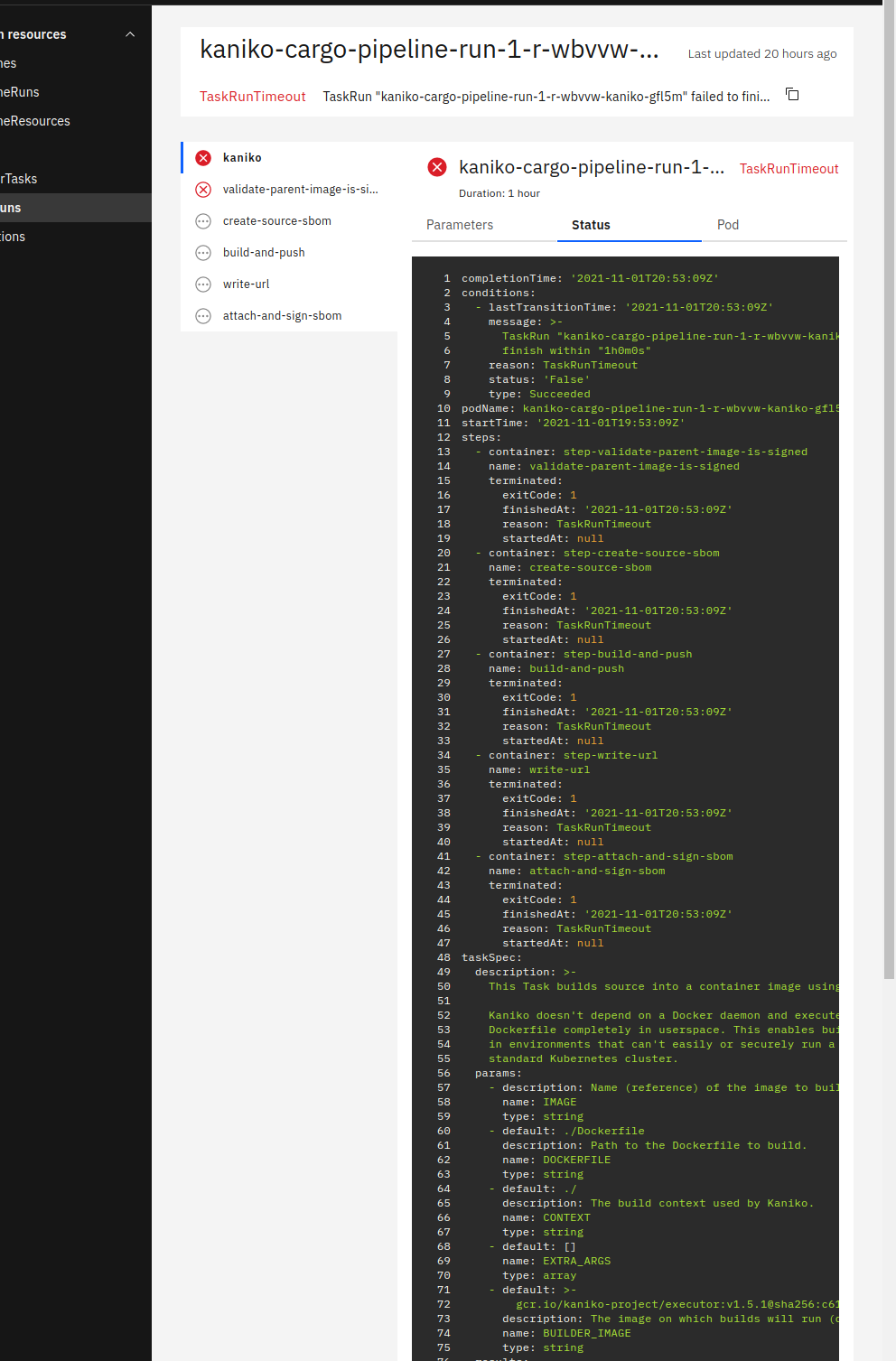
Task: Select the build-and-push step in the task list
Action: pos(264,252)
